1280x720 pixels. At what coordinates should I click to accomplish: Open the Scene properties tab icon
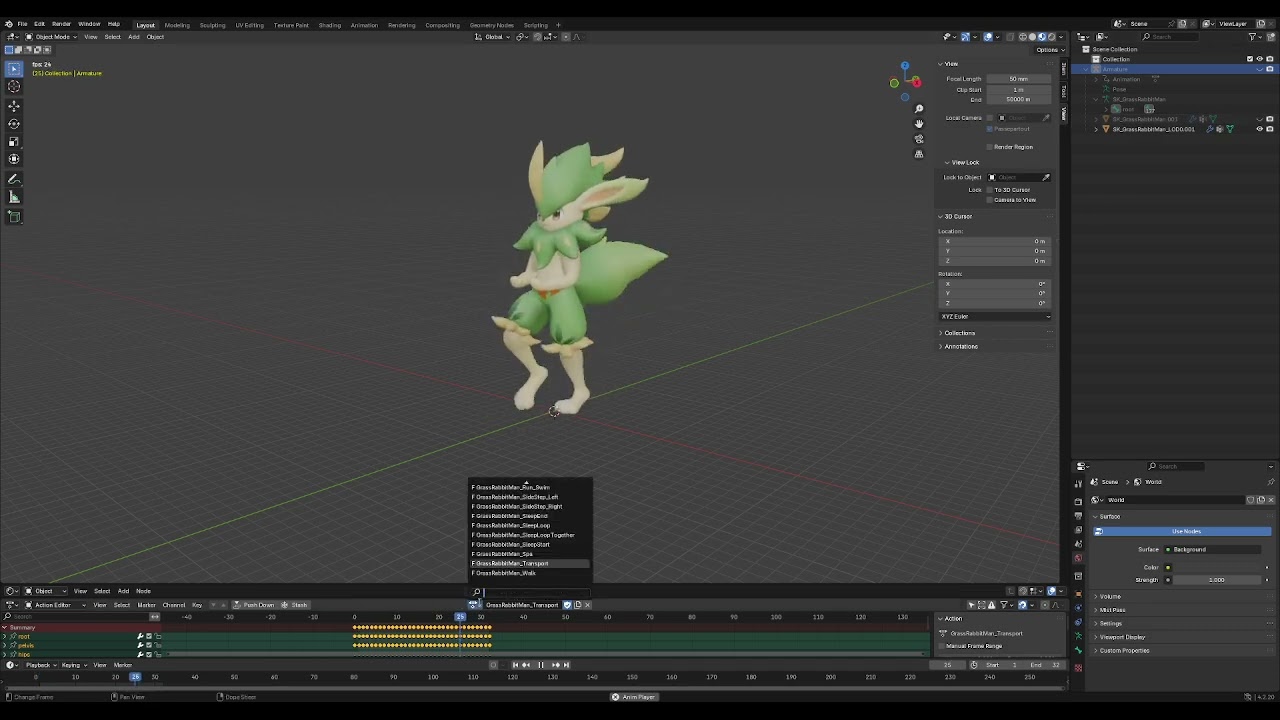pos(1078,544)
